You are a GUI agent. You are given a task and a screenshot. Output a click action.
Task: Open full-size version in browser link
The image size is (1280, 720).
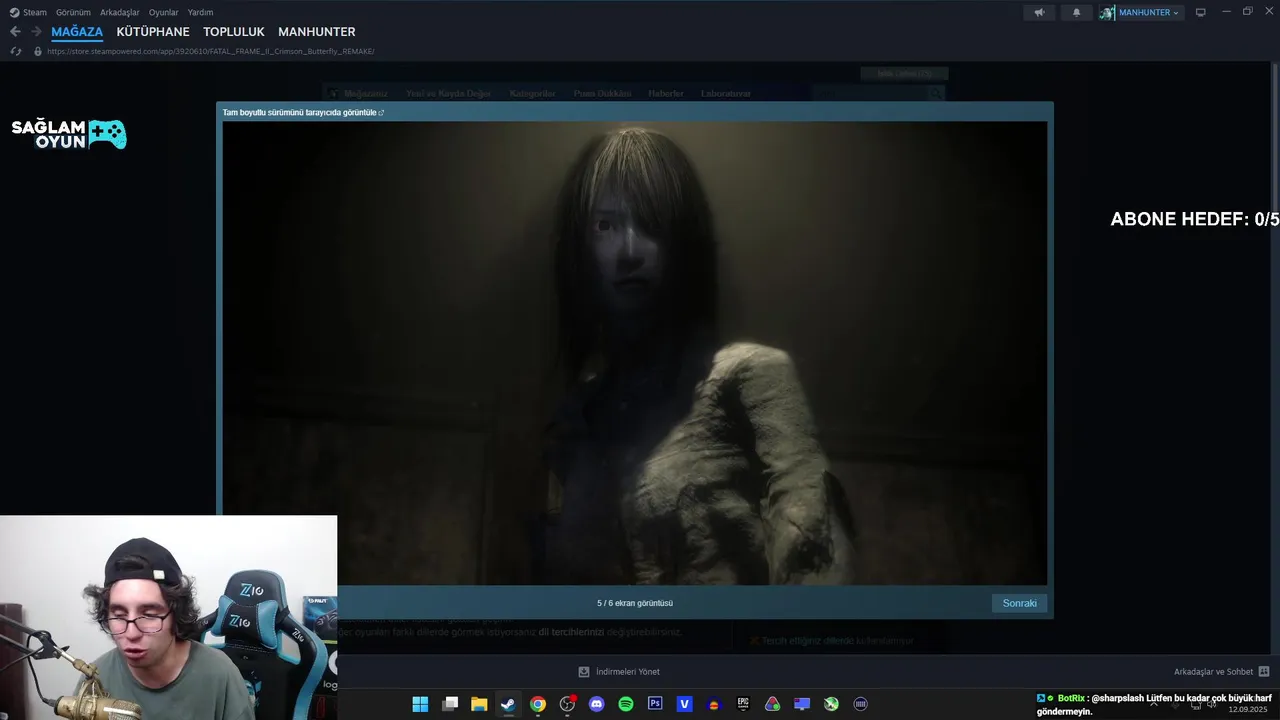[303, 112]
